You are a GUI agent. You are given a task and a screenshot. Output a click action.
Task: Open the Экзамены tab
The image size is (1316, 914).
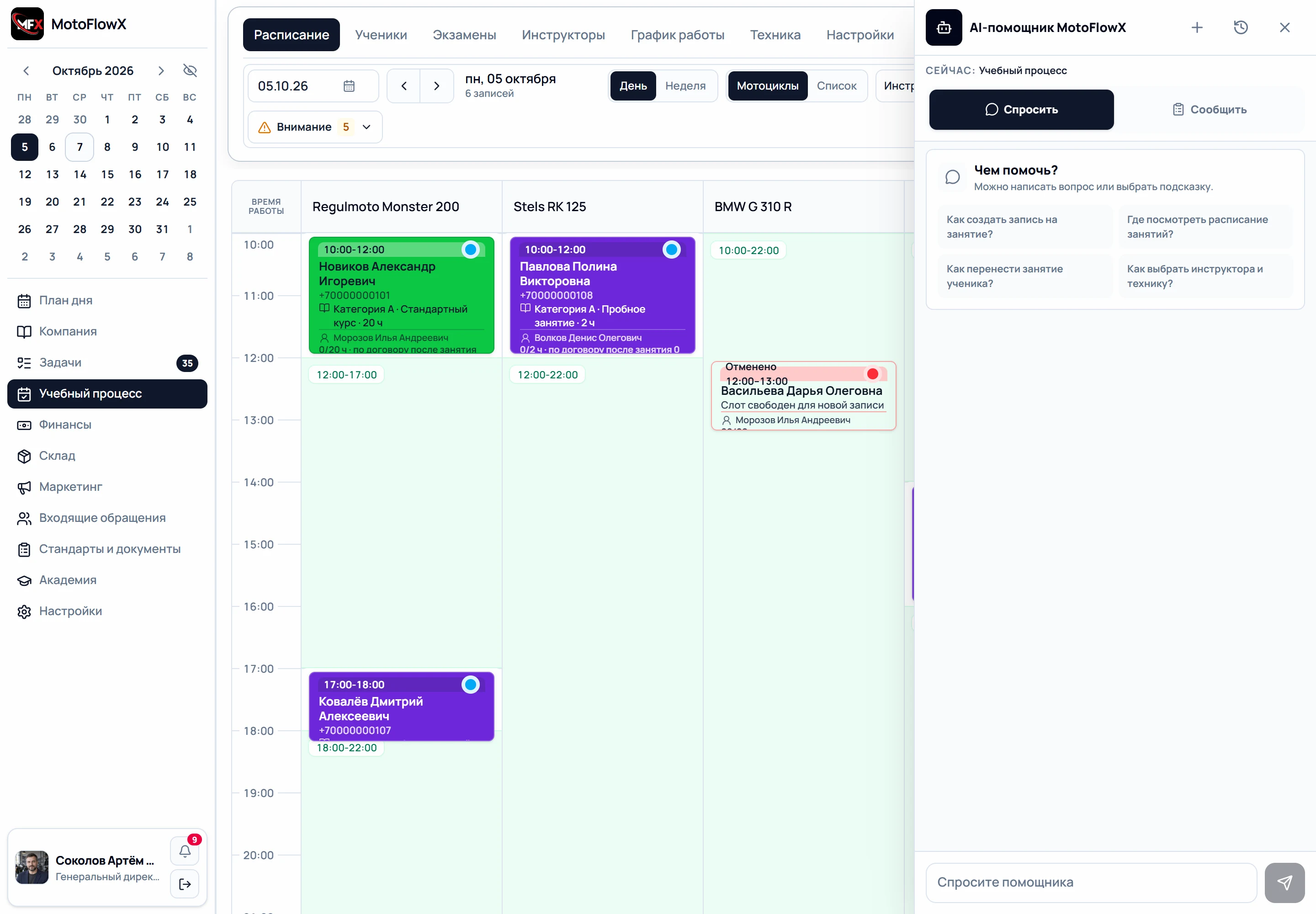coord(464,35)
